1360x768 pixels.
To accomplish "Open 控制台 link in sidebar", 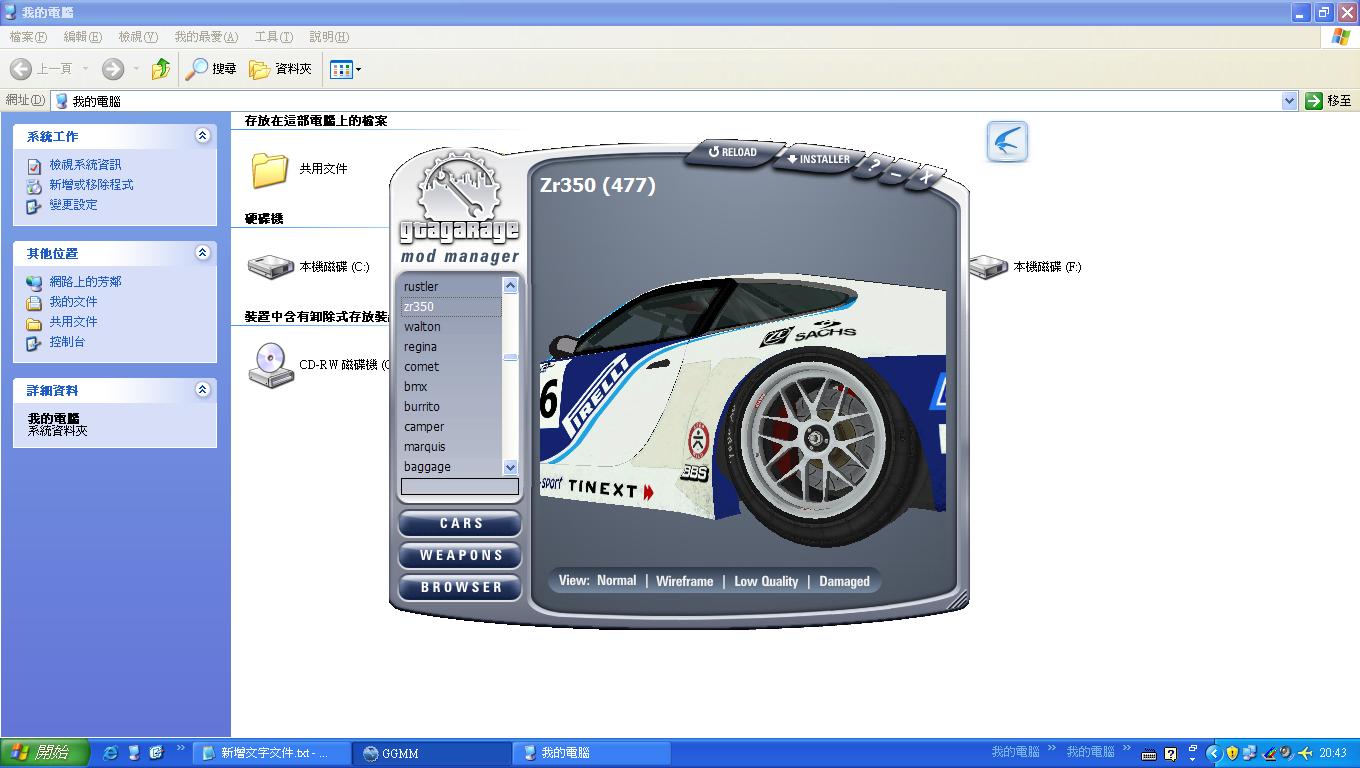I will (x=67, y=342).
